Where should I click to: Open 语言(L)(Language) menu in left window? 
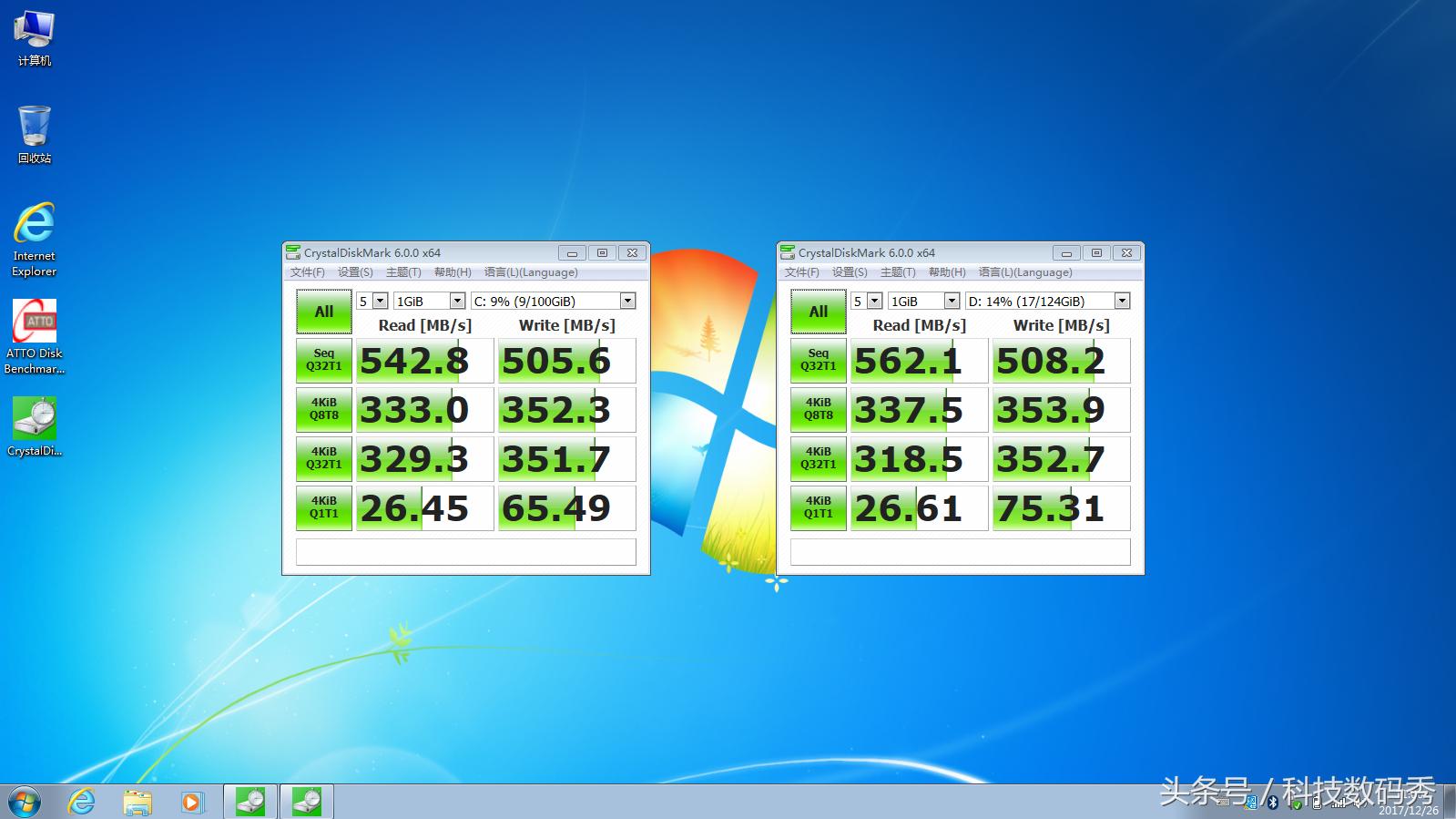point(530,272)
